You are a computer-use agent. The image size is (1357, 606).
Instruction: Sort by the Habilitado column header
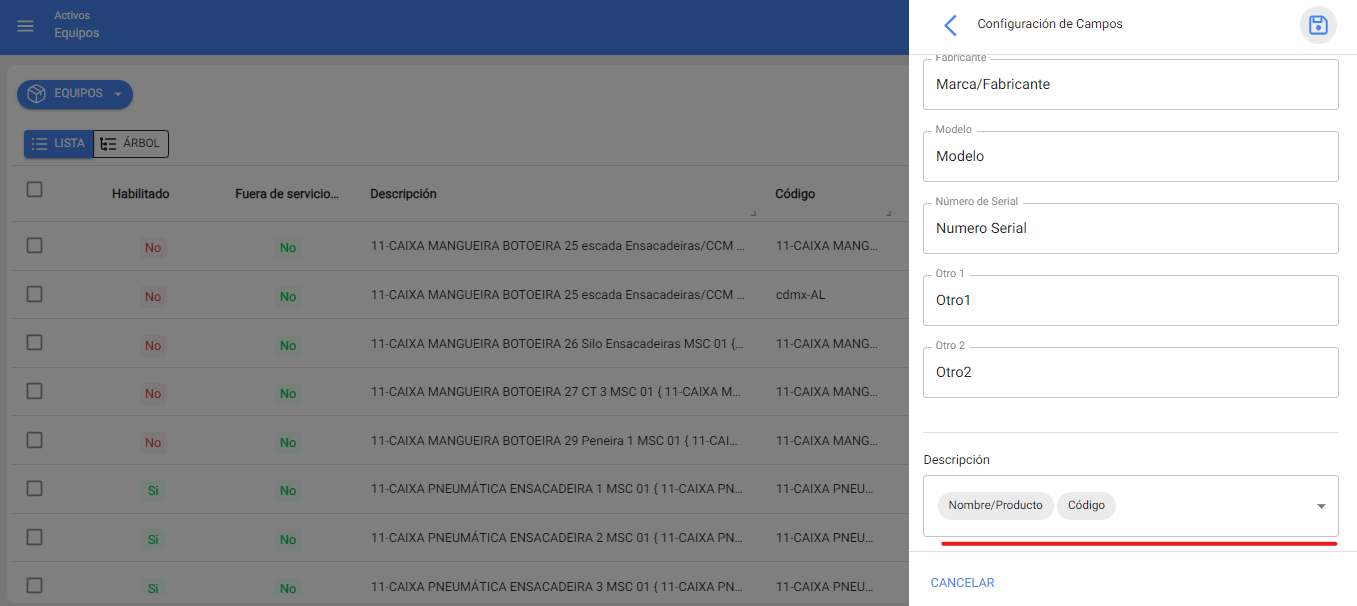(x=140, y=194)
